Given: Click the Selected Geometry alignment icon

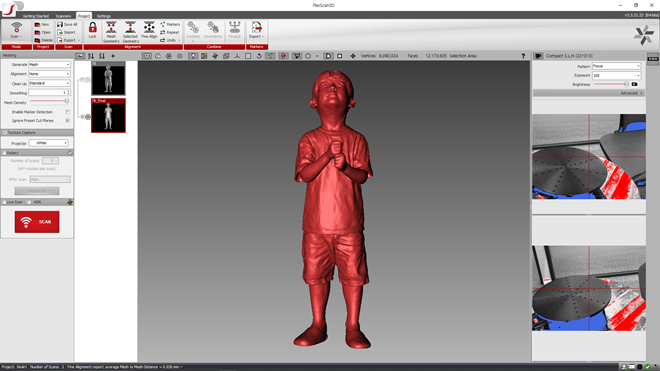Looking at the screenshot, I should click(130, 32).
